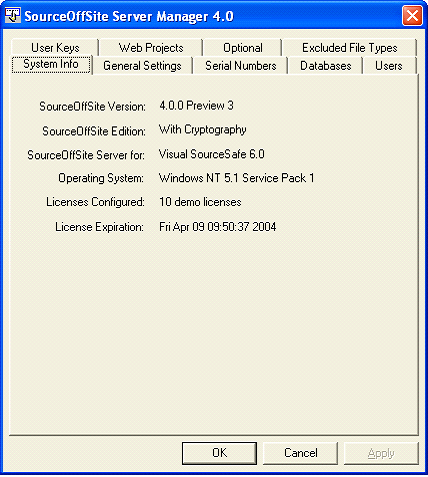This screenshot has height=477, width=428.
Task: Click the Visual SourceSafe 6.0 value
Action: pos(212,154)
